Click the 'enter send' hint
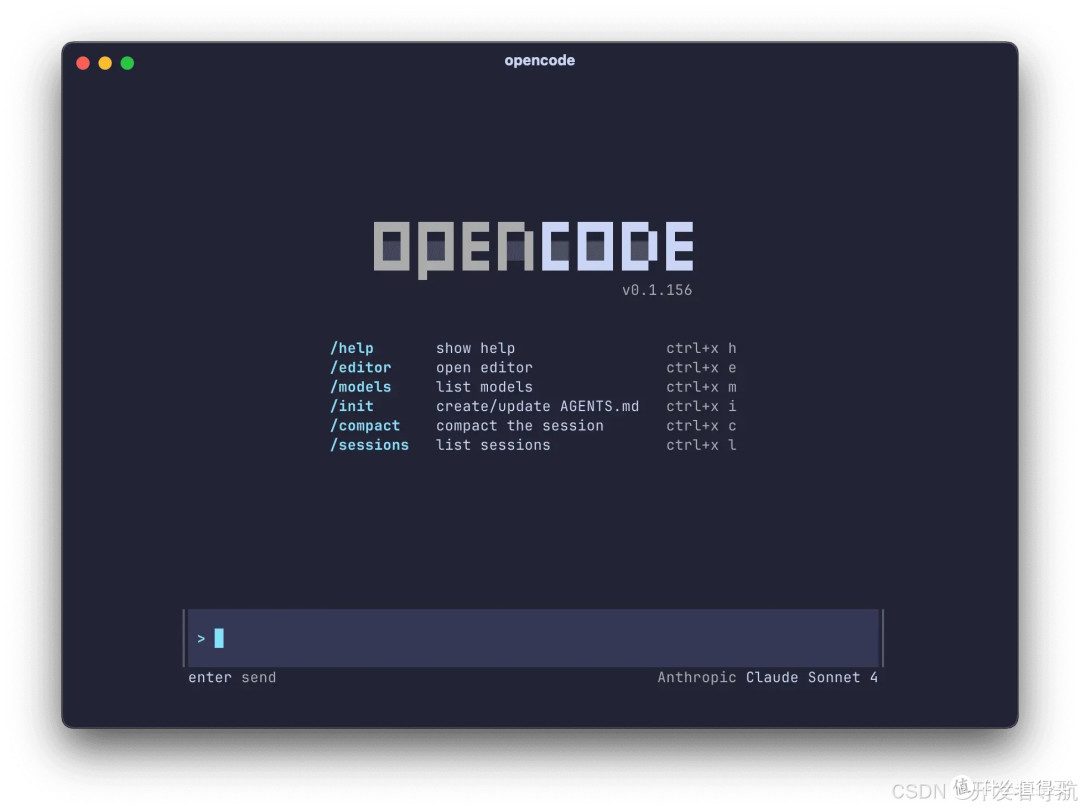1080x810 pixels. click(x=232, y=678)
